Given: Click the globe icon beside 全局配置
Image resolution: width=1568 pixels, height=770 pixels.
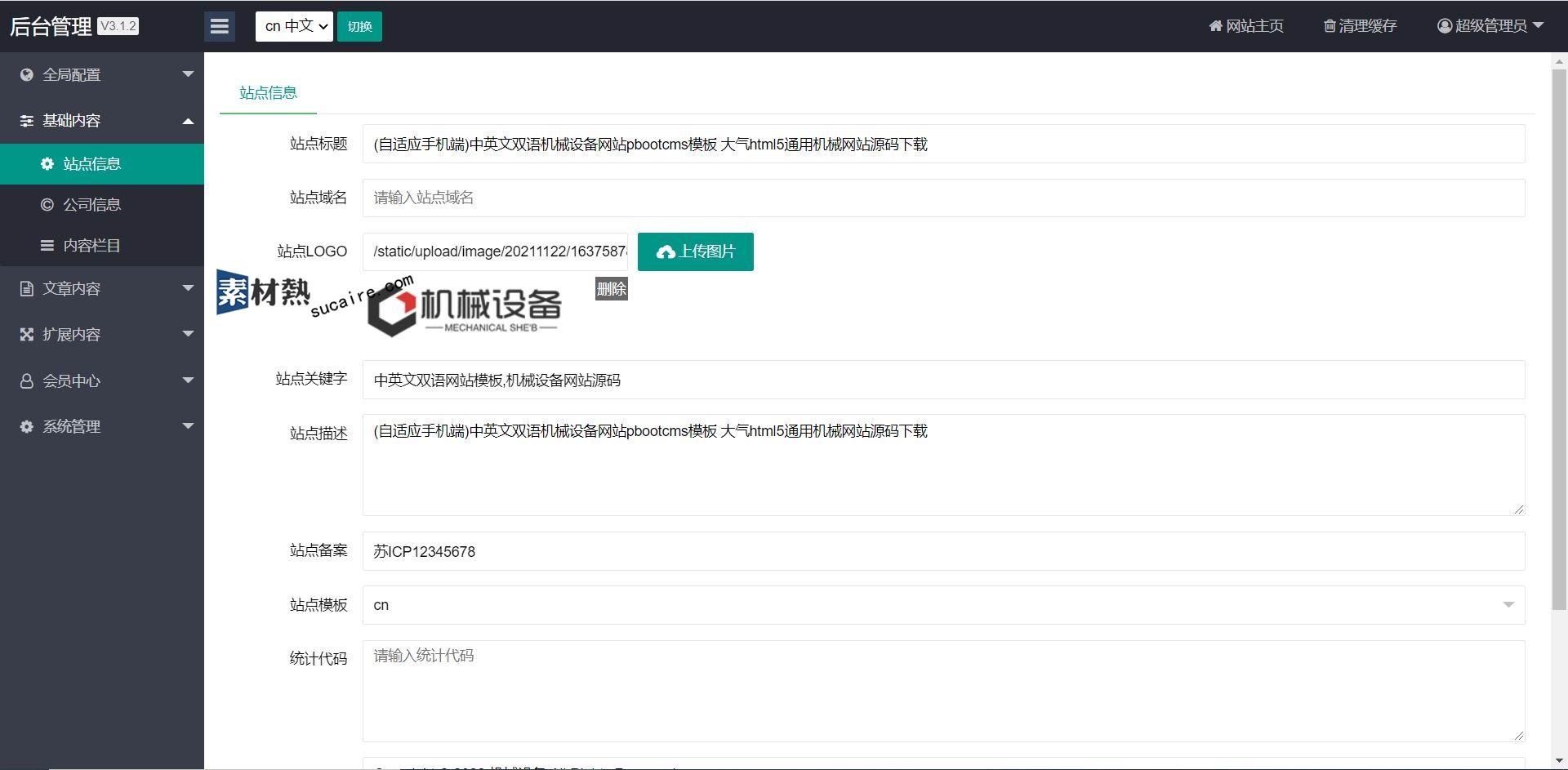Looking at the screenshot, I should (x=27, y=75).
